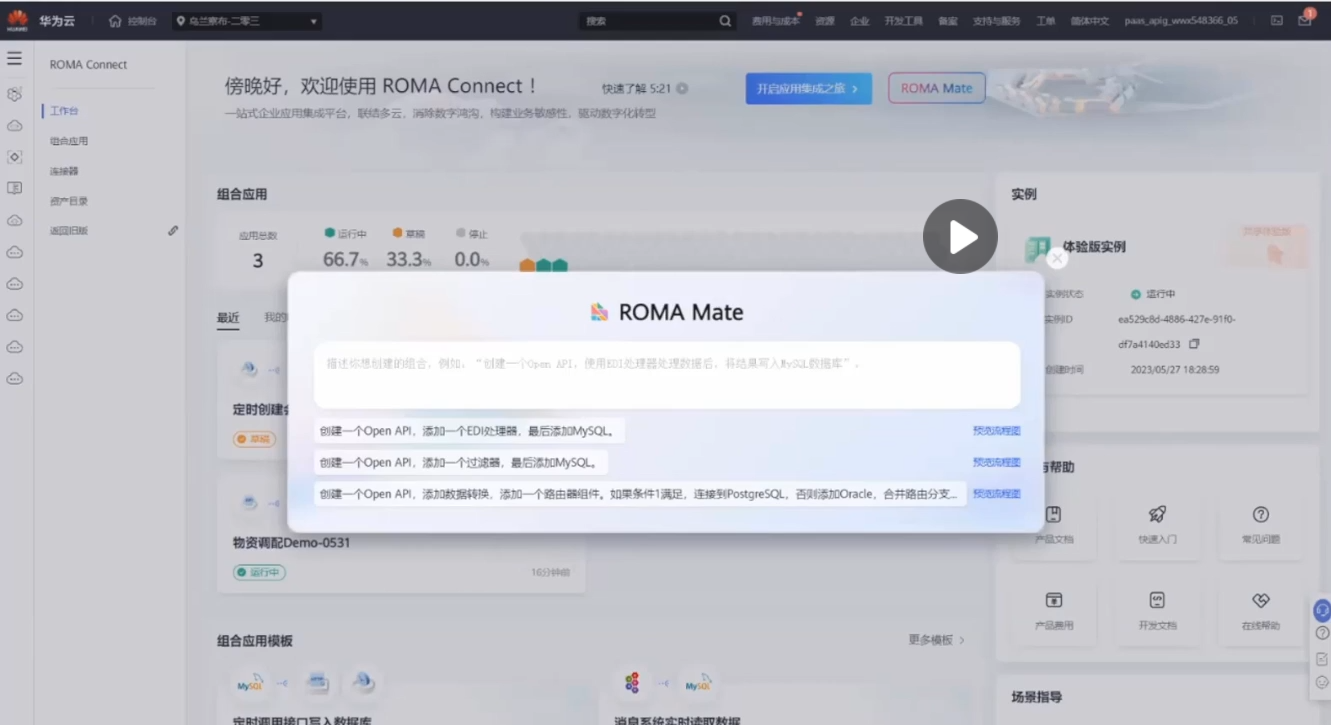Click 返回旧版 in the sidebar
The image size is (1331, 725).
click(x=69, y=231)
